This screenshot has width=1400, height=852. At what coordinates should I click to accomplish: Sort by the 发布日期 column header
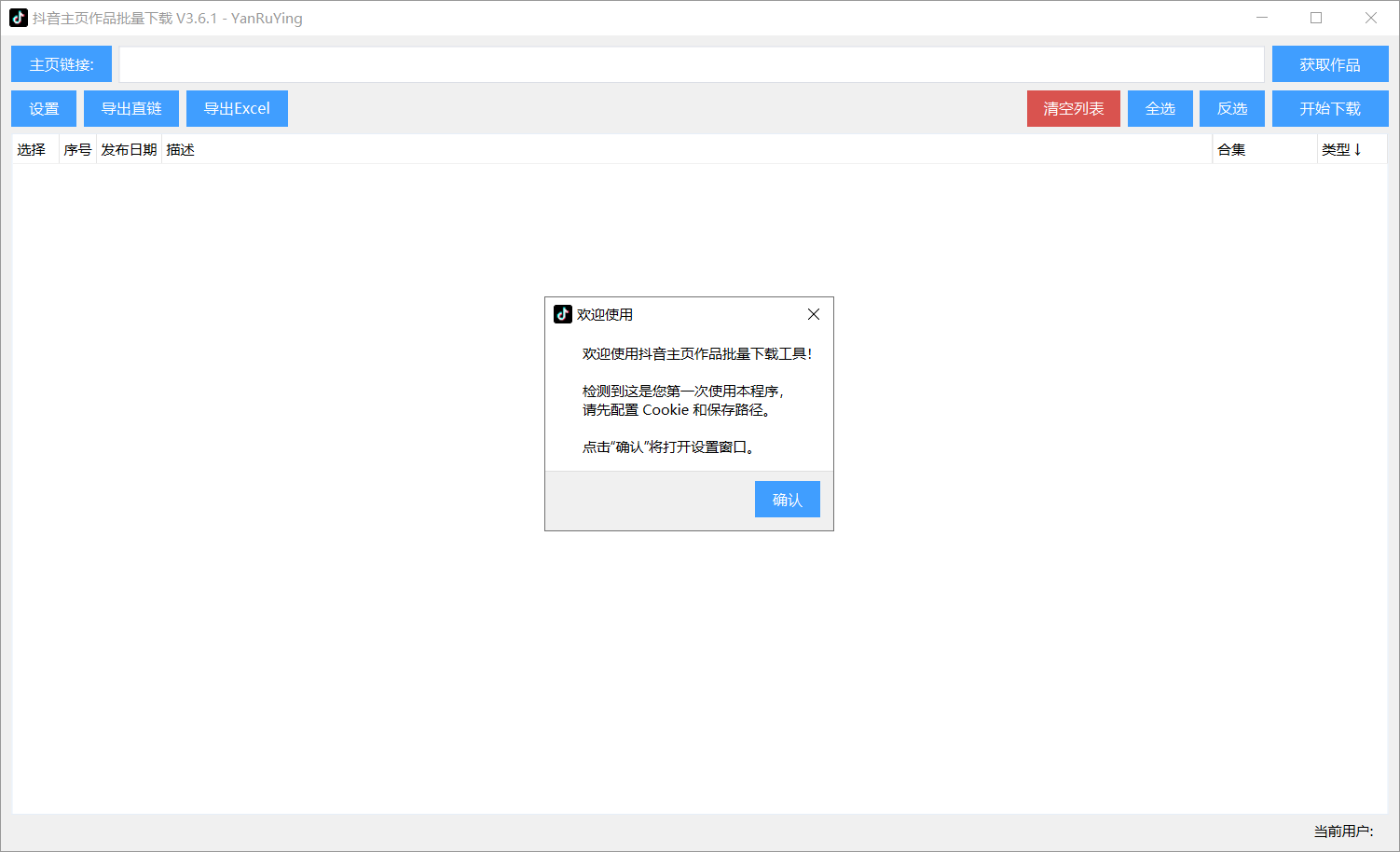(x=128, y=149)
